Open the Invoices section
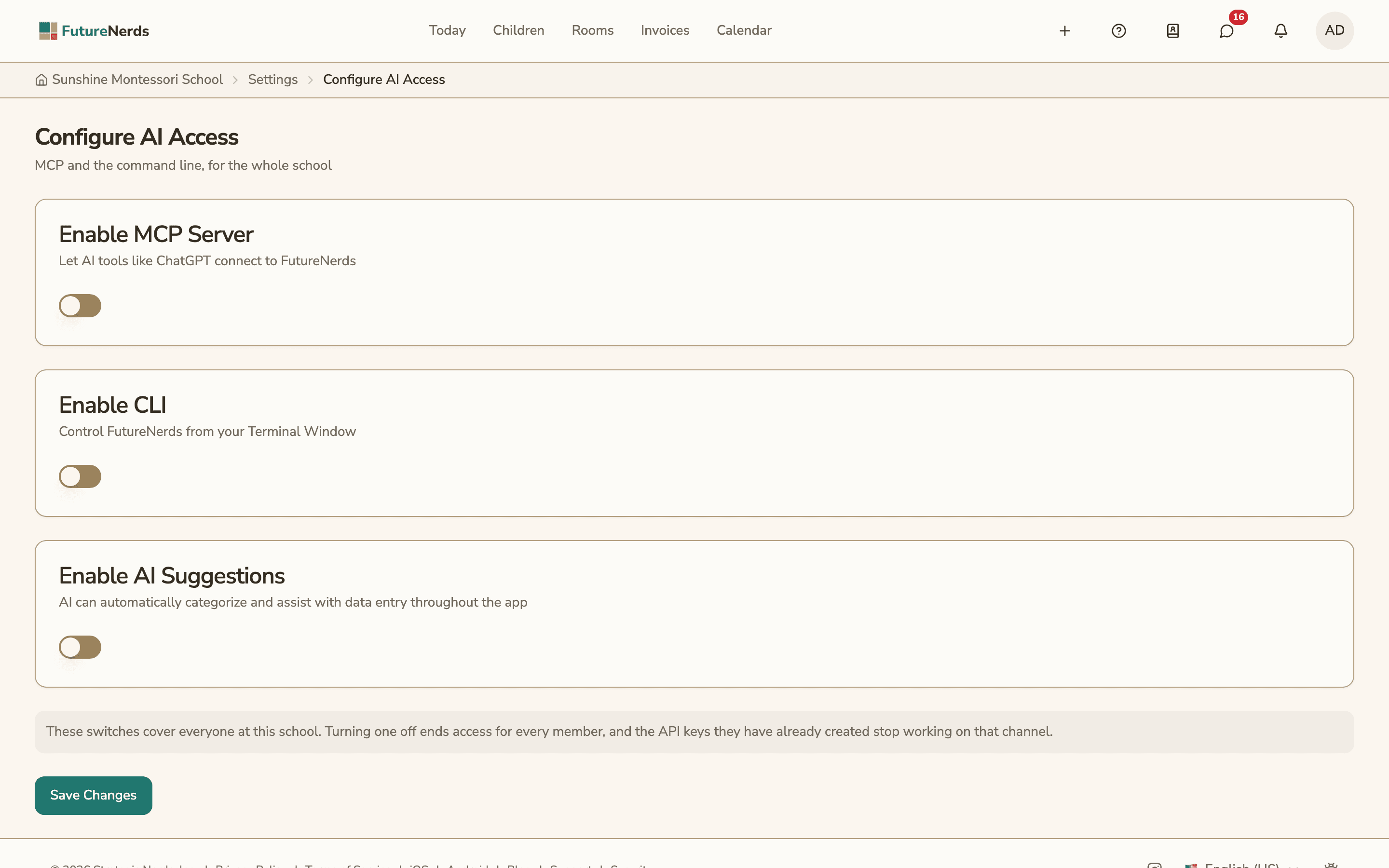 pyautogui.click(x=665, y=30)
